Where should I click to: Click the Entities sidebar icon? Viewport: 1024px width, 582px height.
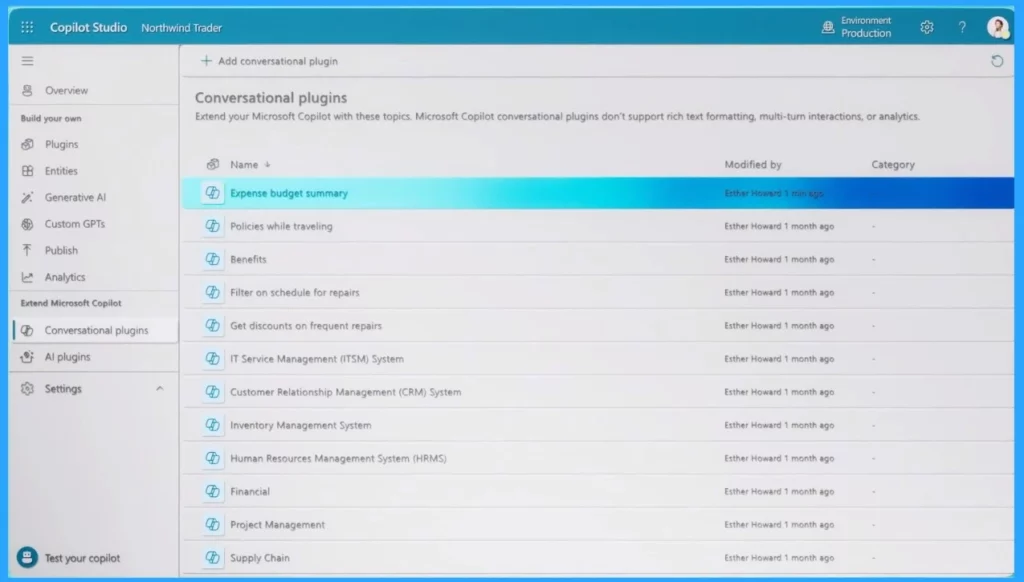pos(27,170)
